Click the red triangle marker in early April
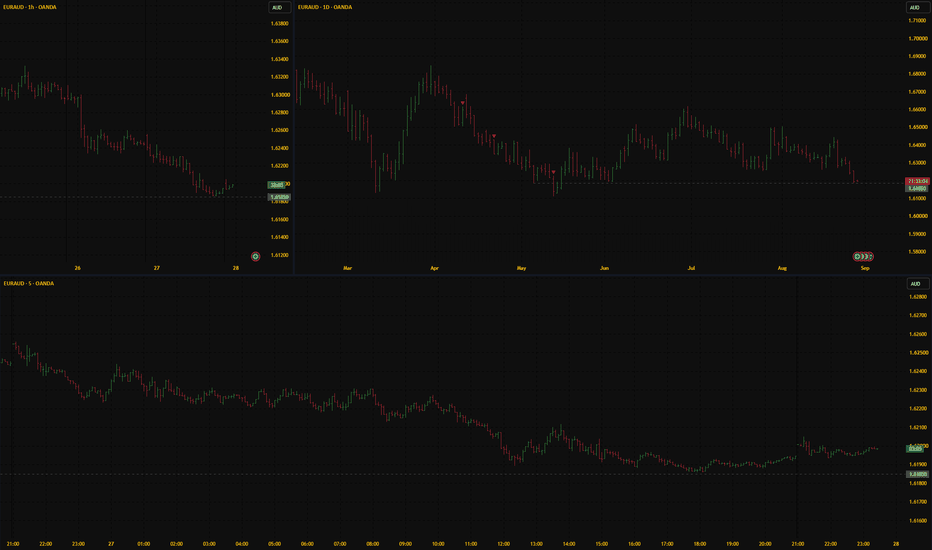The height and width of the screenshot is (550, 932). point(462,103)
